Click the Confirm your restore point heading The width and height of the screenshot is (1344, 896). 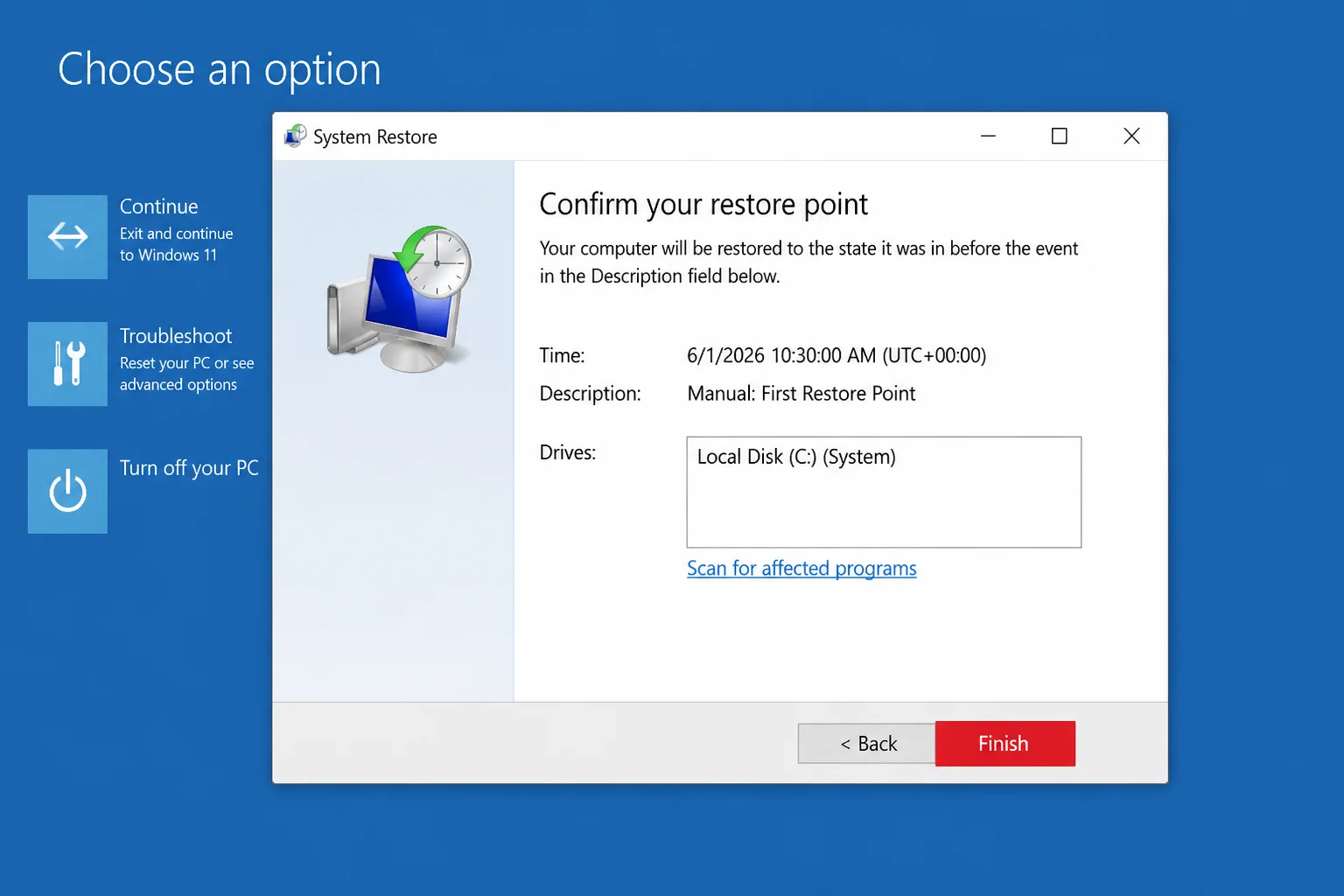point(703,205)
